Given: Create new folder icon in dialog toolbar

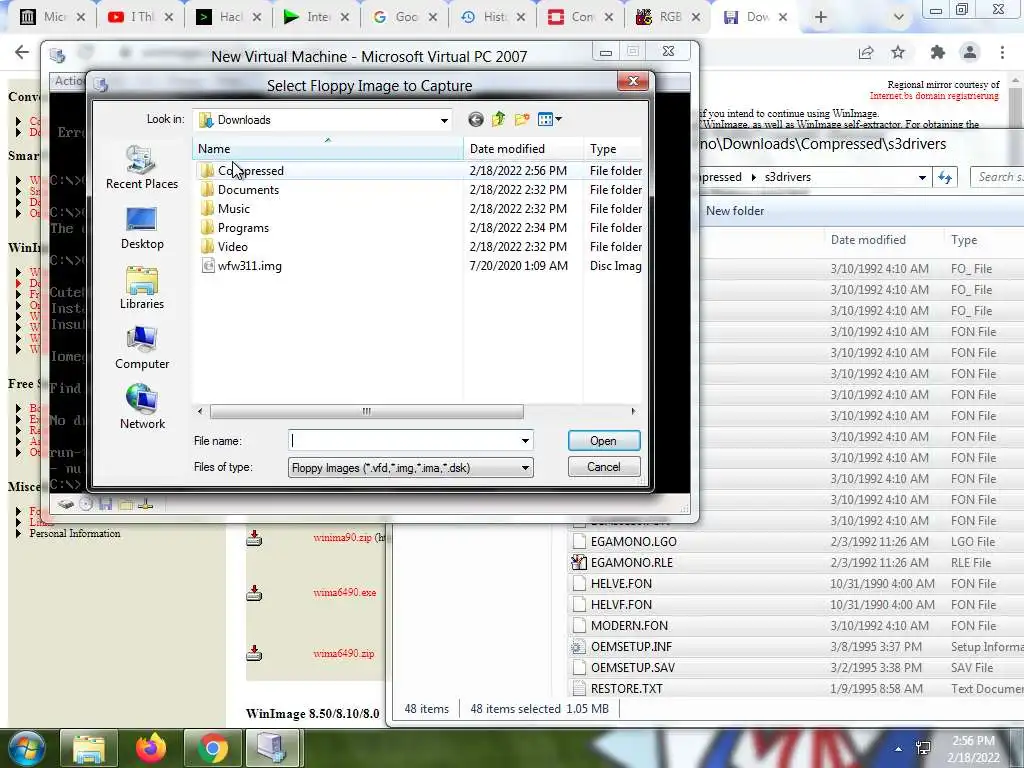Looking at the screenshot, I should [x=522, y=120].
